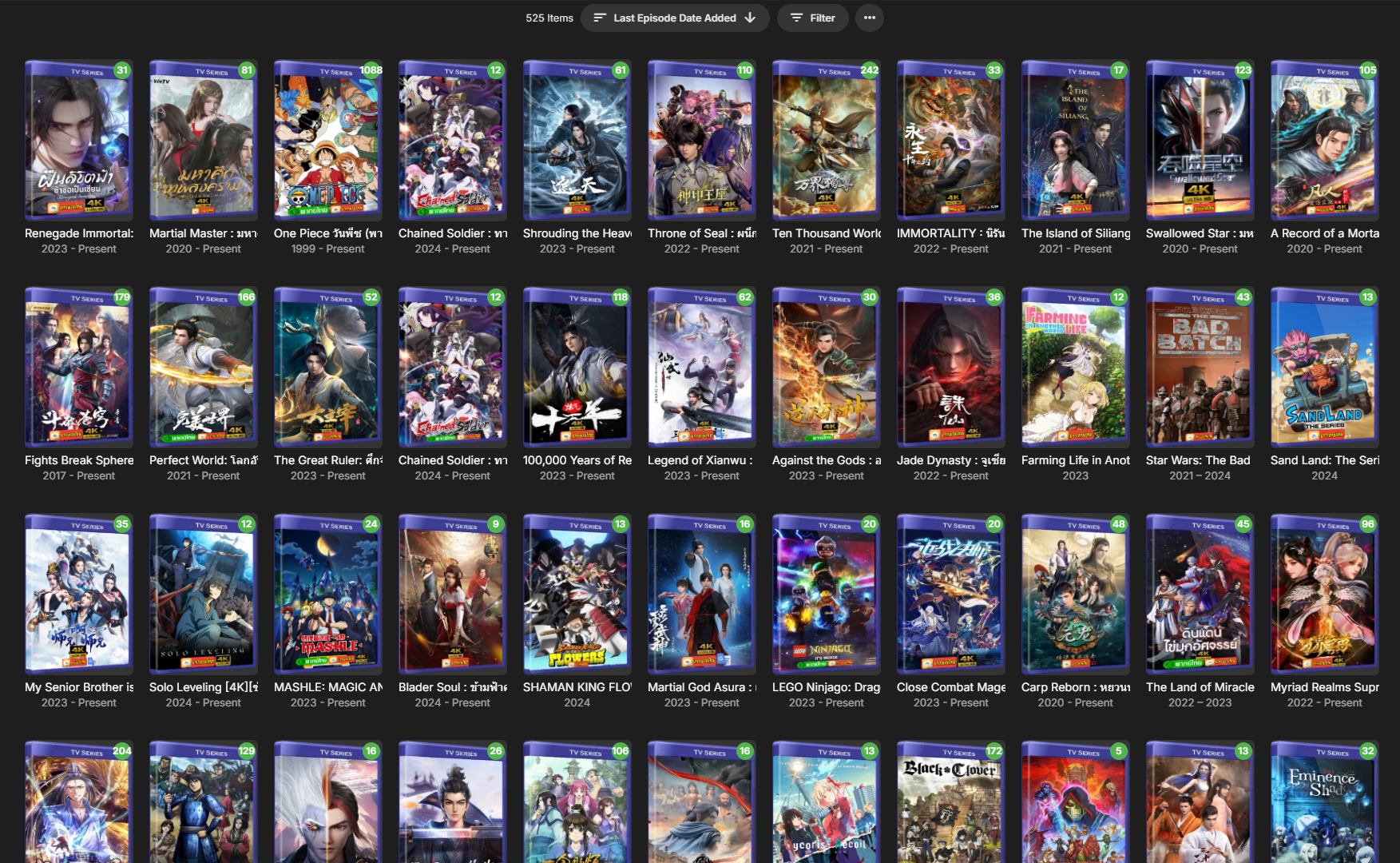The width and height of the screenshot is (1400, 863).
Task: Click the '2021 – 2024' year text
Action: [x=1200, y=476]
